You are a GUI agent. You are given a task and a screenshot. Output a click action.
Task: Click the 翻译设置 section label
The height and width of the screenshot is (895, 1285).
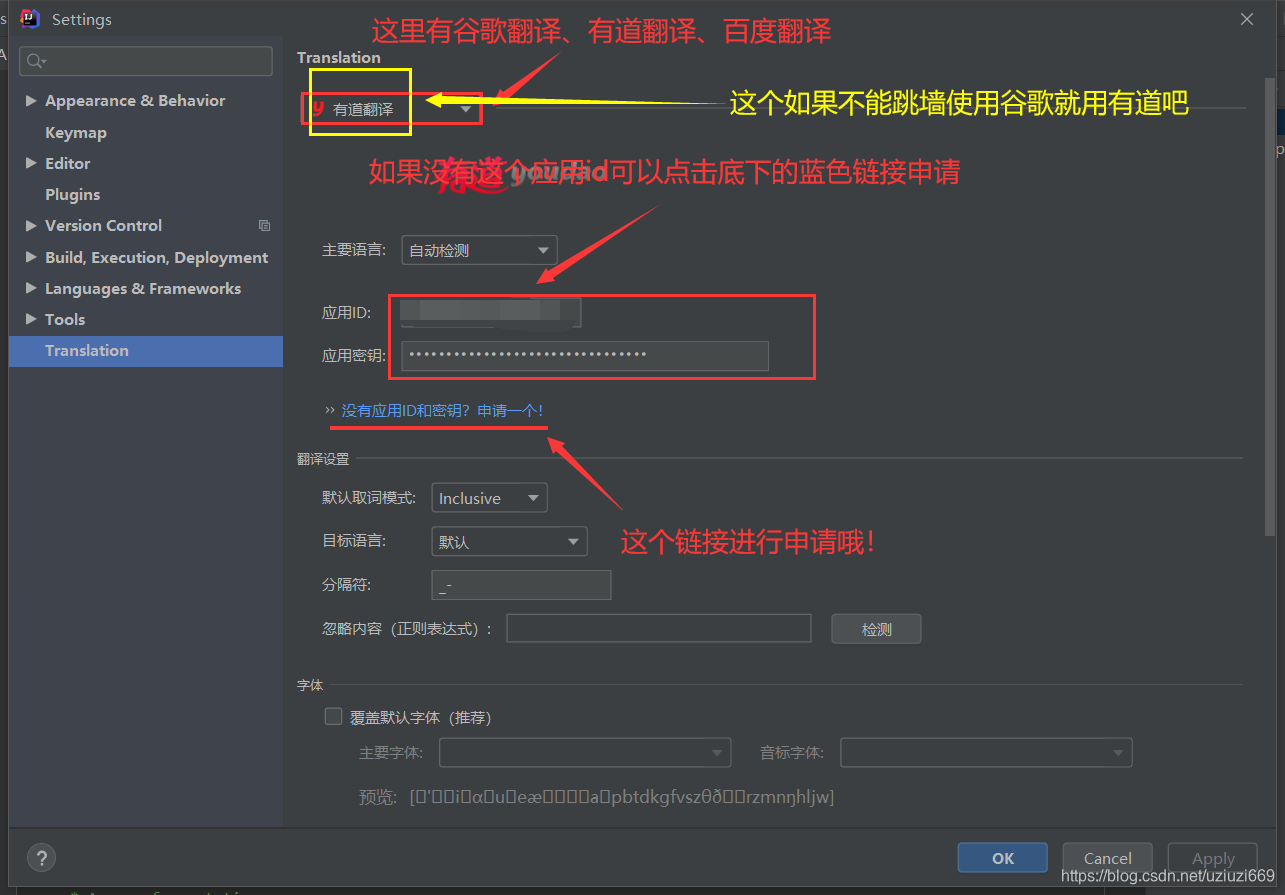323,459
